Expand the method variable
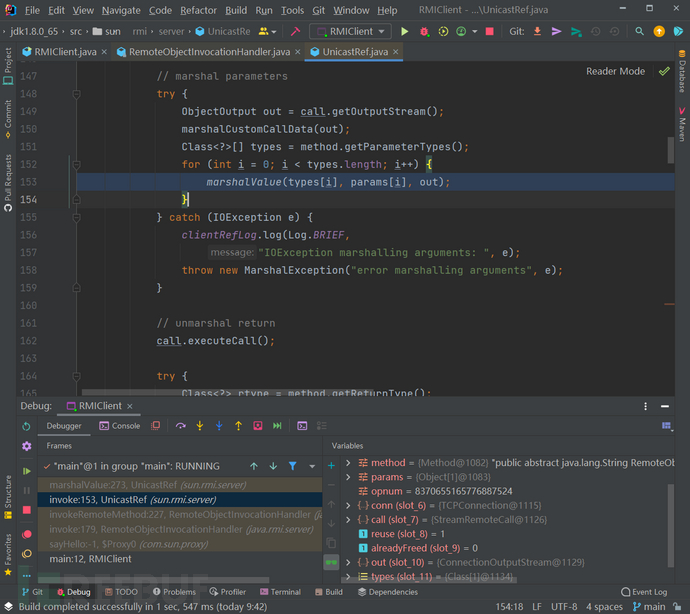 [348, 463]
